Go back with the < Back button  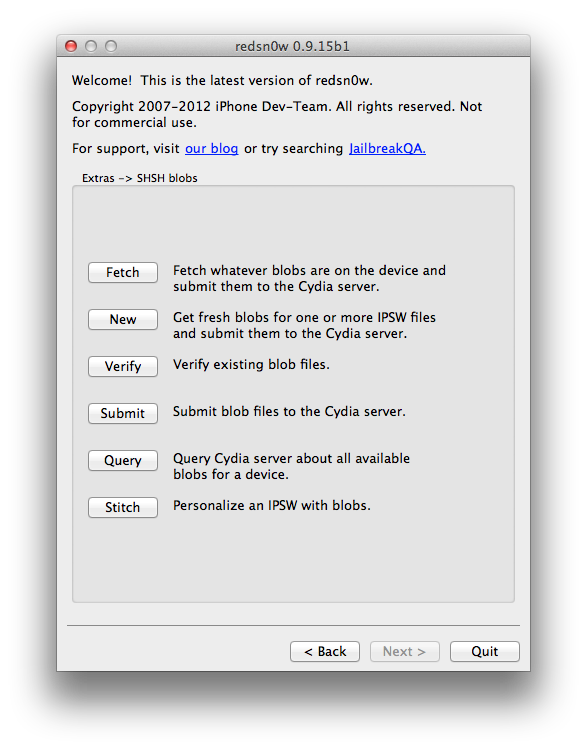[325, 651]
